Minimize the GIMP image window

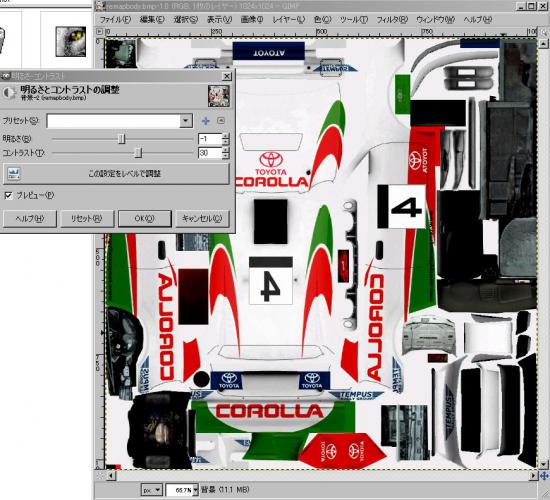(522, 6)
